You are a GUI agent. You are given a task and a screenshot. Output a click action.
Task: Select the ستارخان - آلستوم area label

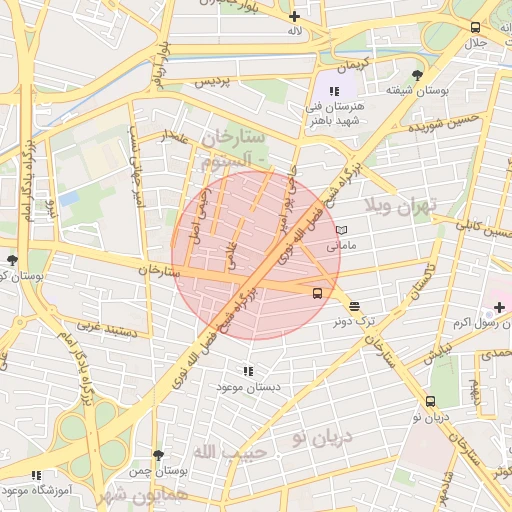[232, 150]
